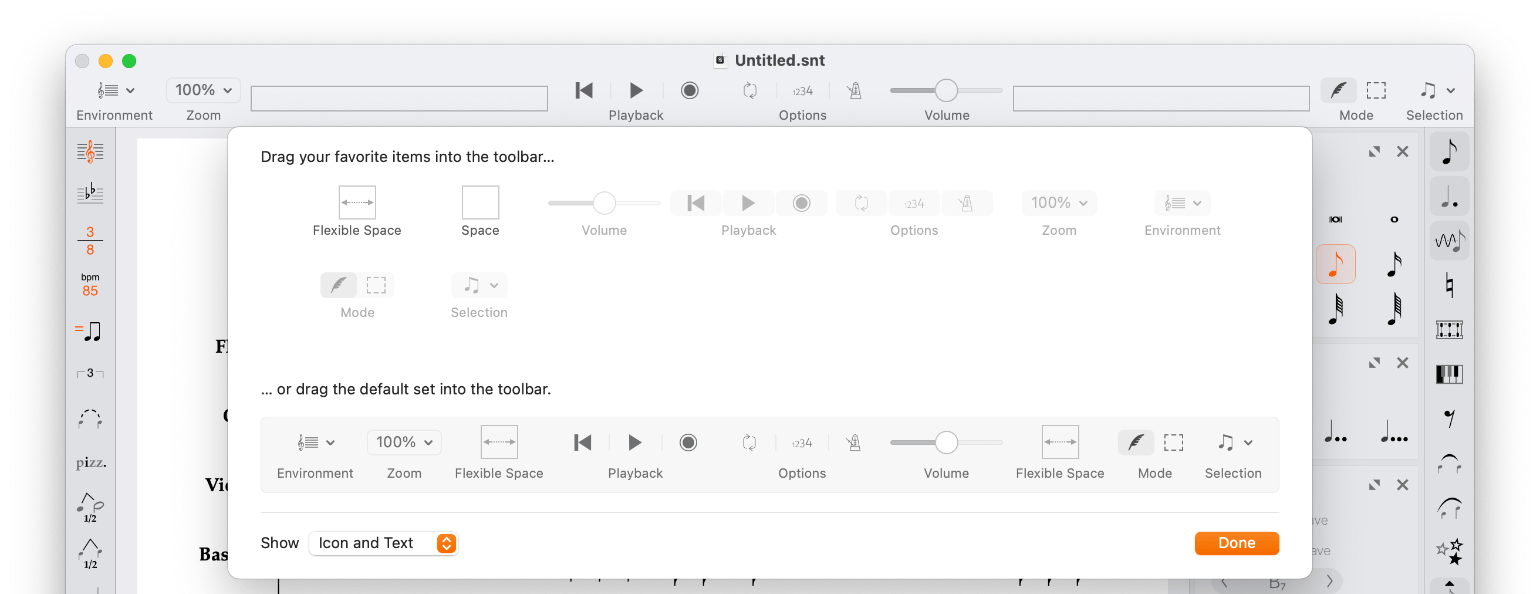Click Options group in favorite items area
This screenshot has width=1540, height=594.
914,203
